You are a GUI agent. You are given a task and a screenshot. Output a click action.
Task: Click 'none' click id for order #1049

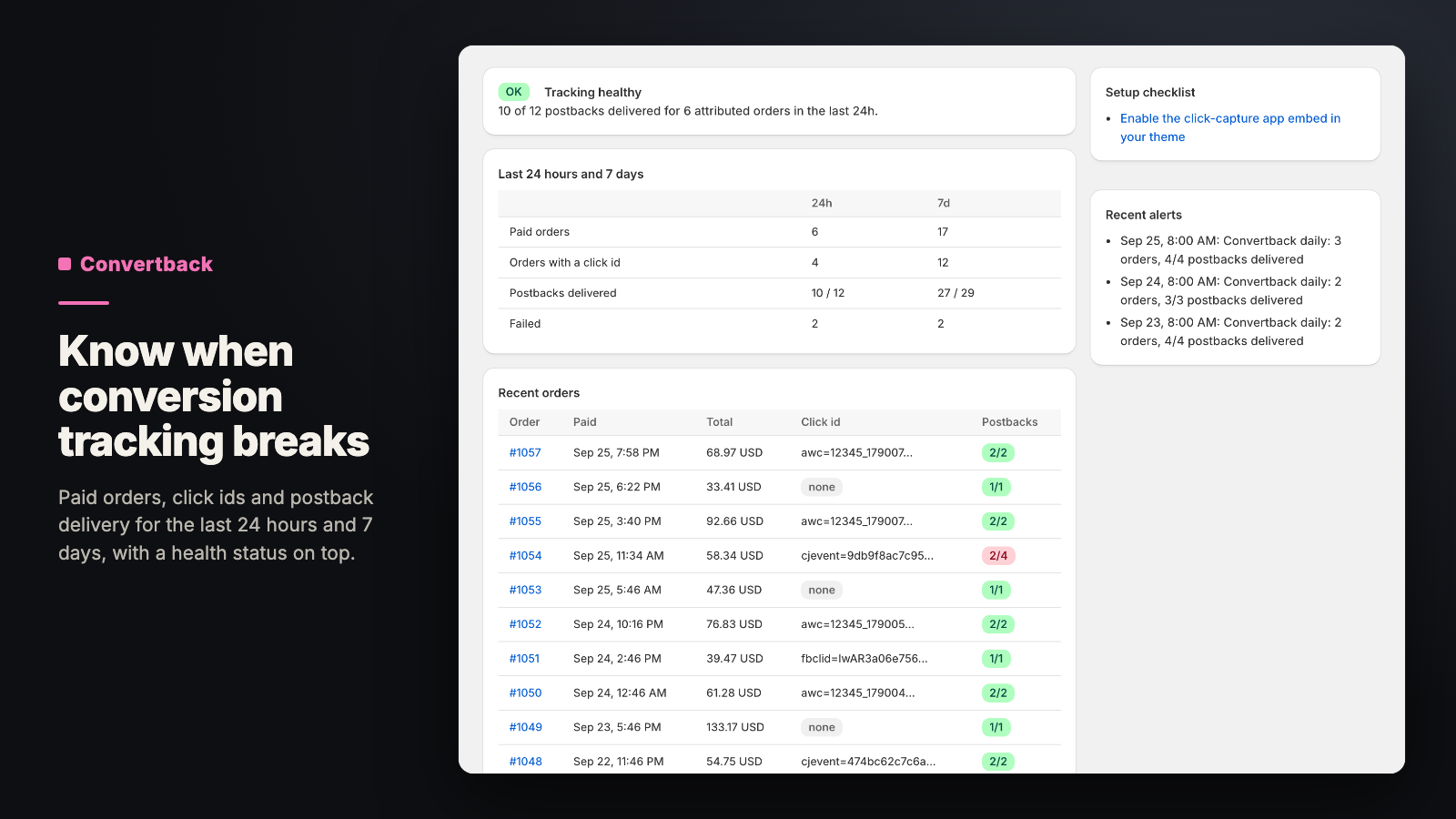pyautogui.click(x=822, y=727)
